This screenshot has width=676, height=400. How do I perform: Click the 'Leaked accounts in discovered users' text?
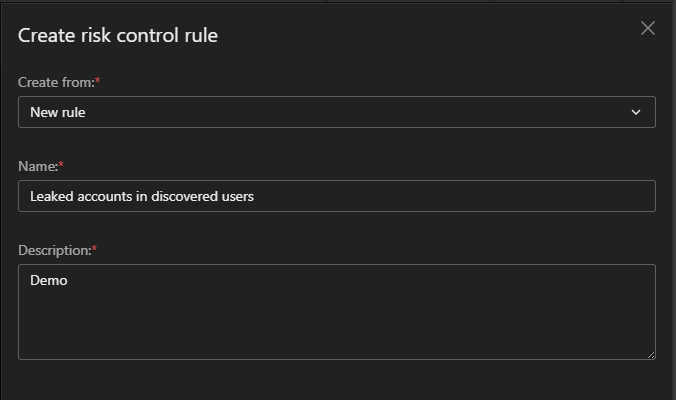(x=142, y=196)
